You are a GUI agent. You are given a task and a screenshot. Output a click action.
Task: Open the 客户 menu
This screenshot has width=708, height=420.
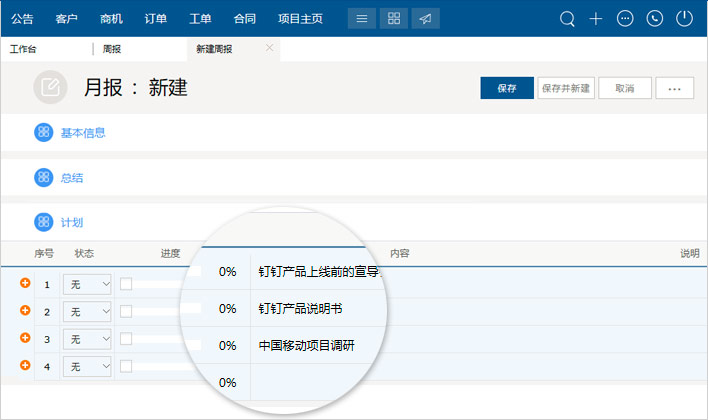(66, 18)
